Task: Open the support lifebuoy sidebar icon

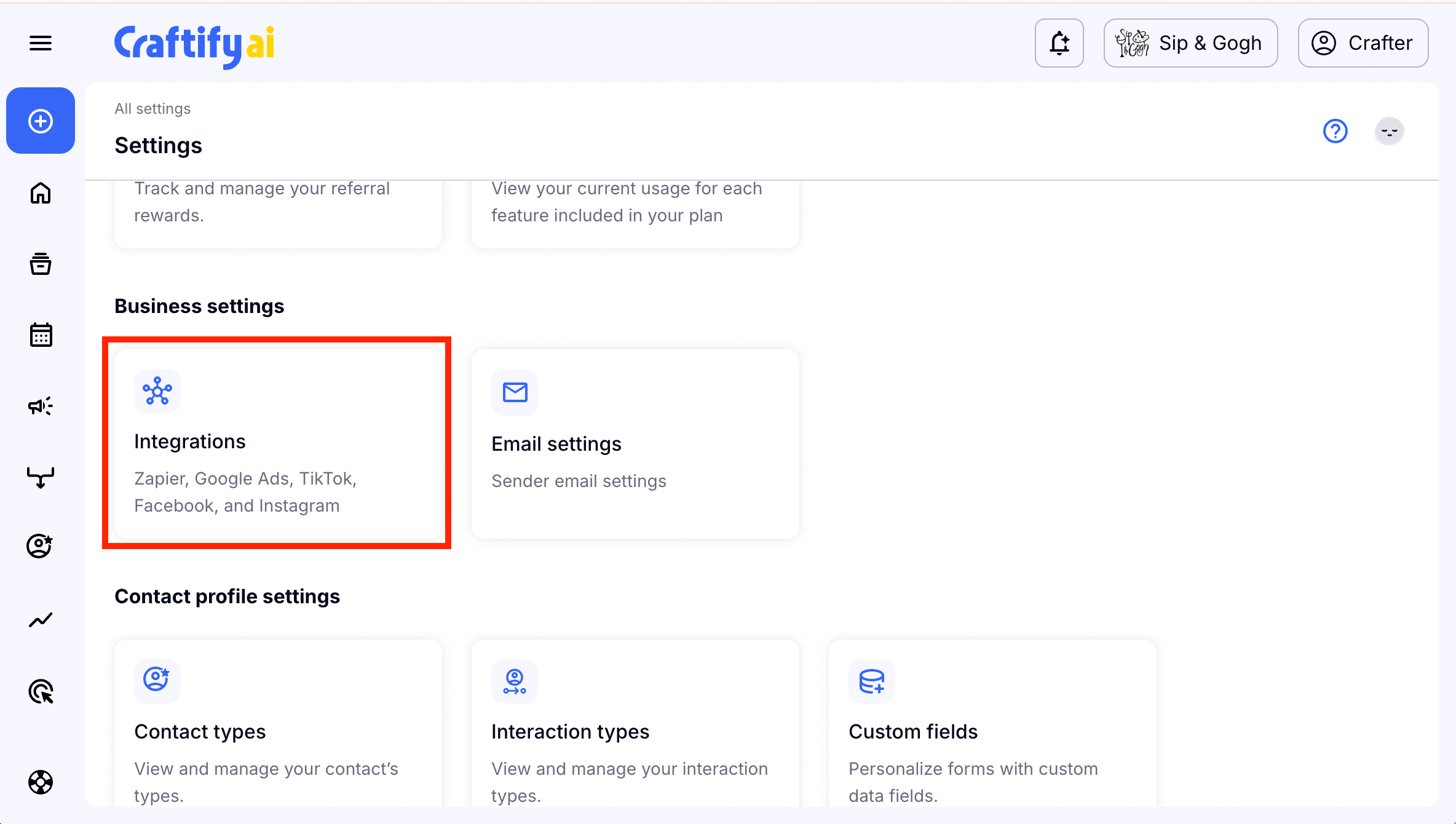Action: (41, 782)
